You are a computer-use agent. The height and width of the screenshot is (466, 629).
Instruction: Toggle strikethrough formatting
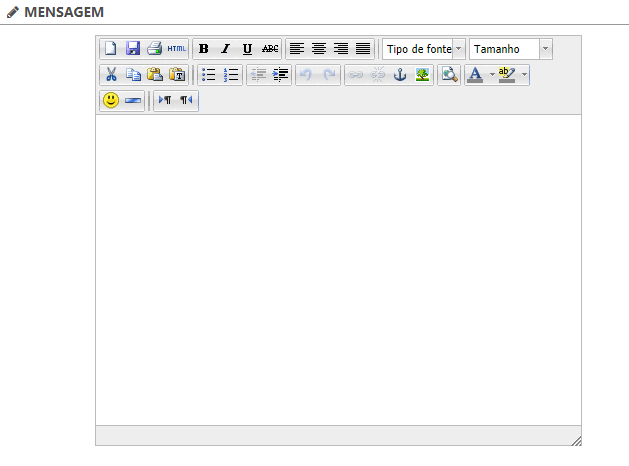tap(270, 49)
